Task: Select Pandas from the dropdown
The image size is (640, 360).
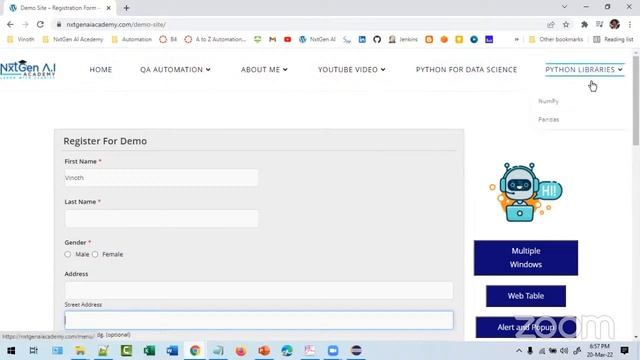Action: point(549,119)
